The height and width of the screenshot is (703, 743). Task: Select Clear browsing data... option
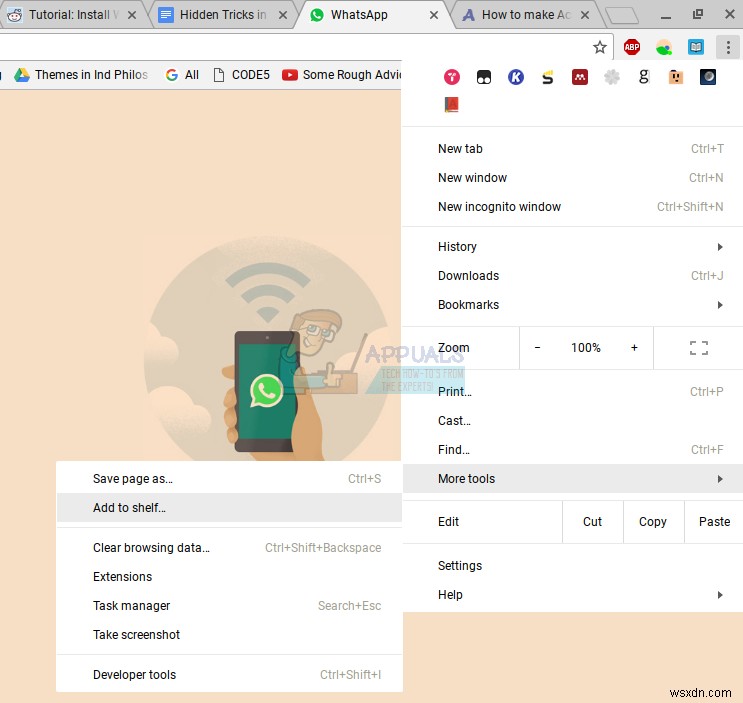coord(229,548)
